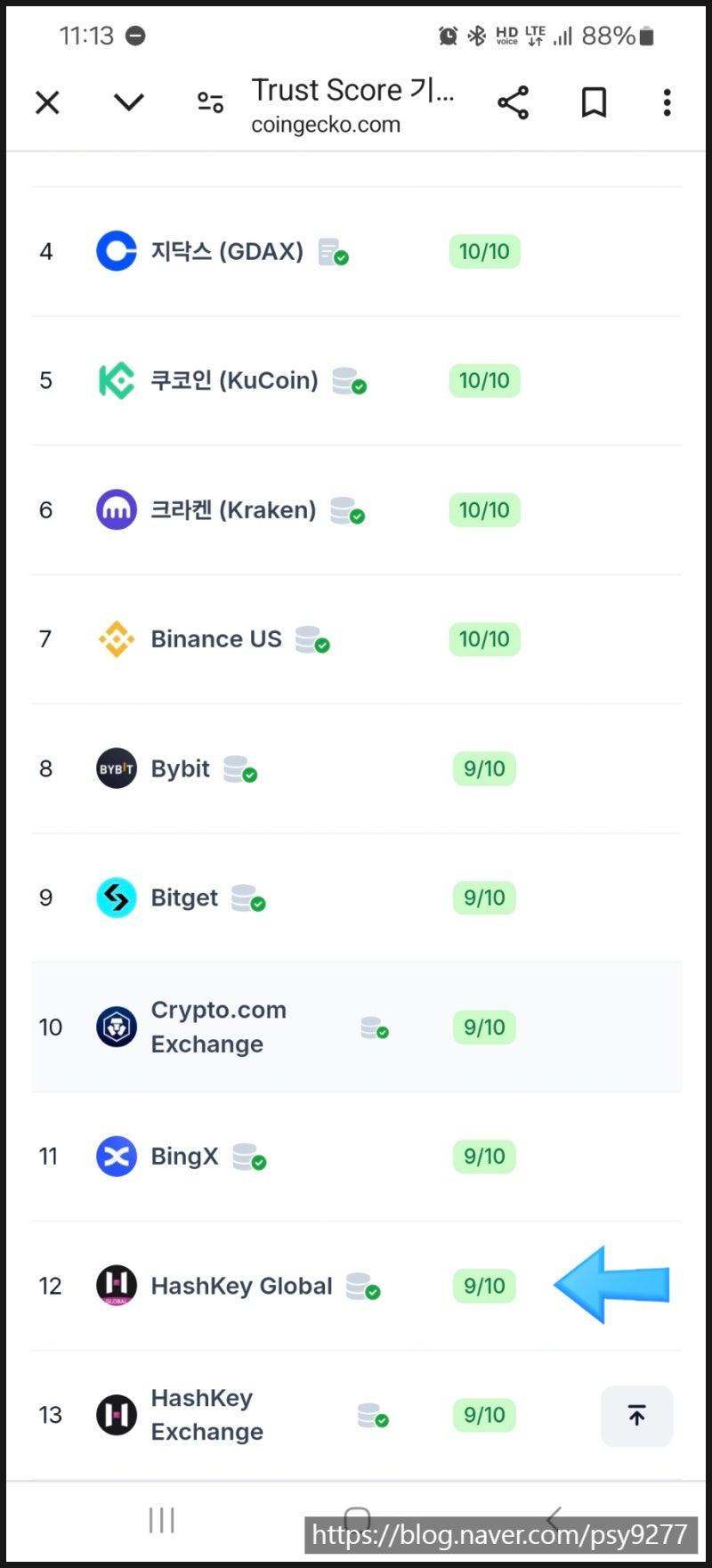Close the browser tab with X
This screenshot has height=1568, width=712.
pyautogui.click(x=47, y=102)
